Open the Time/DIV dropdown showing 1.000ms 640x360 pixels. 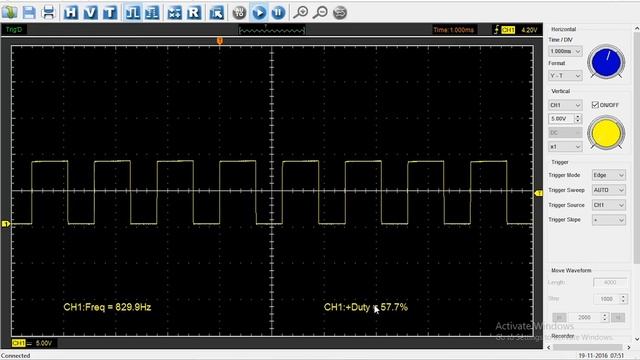565,51
